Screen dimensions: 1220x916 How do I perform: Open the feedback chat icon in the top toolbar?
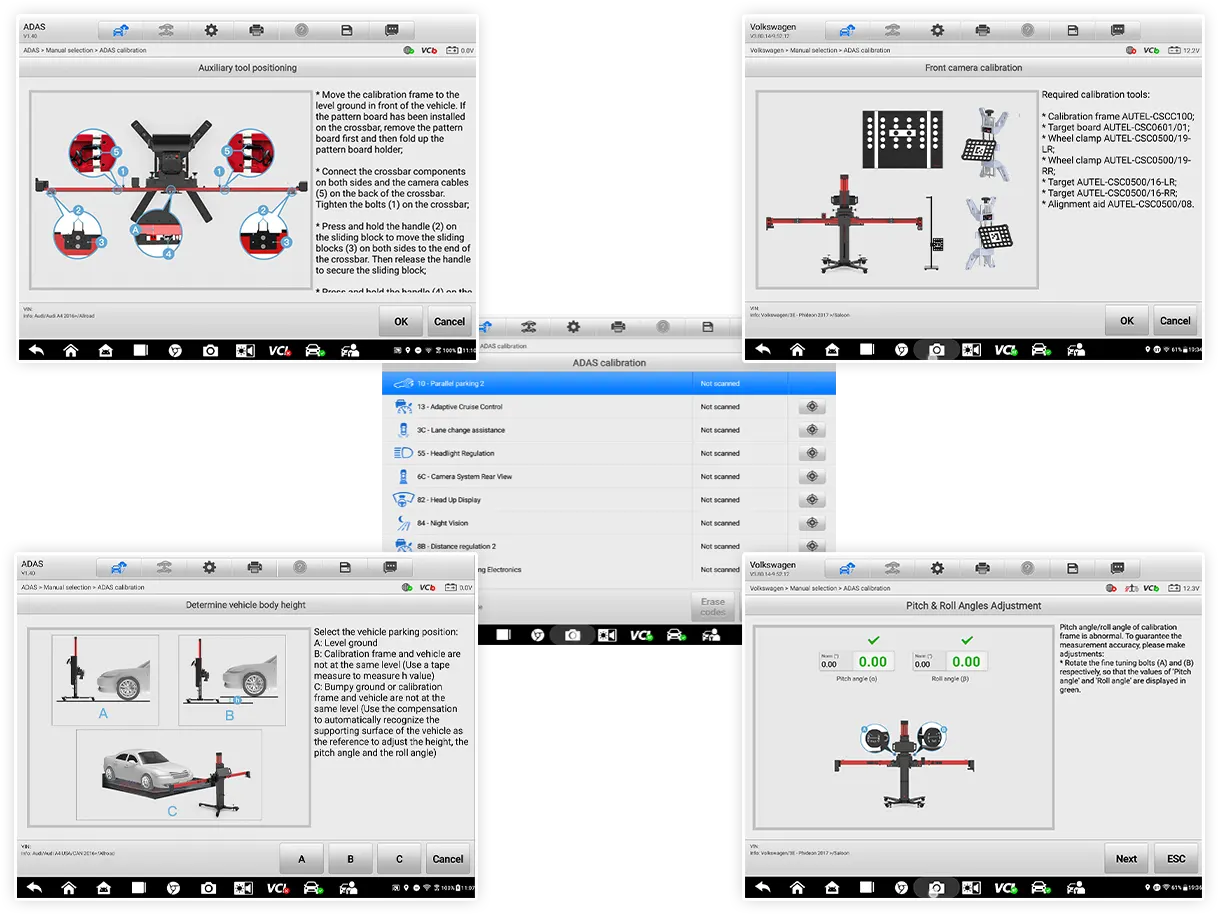(x=391, y=30)
